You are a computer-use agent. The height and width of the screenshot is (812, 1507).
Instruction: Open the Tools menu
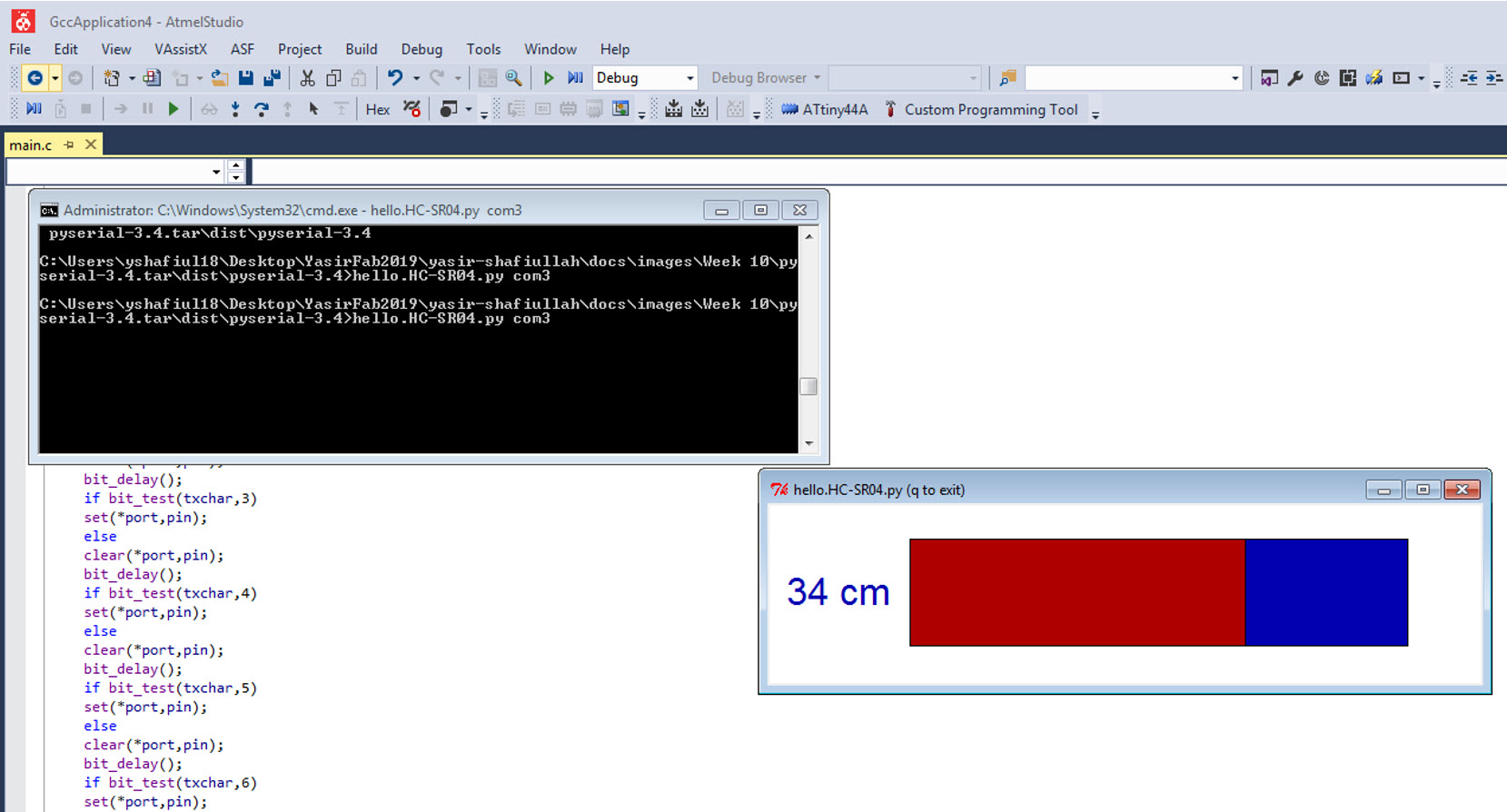(x=483, y=49)
